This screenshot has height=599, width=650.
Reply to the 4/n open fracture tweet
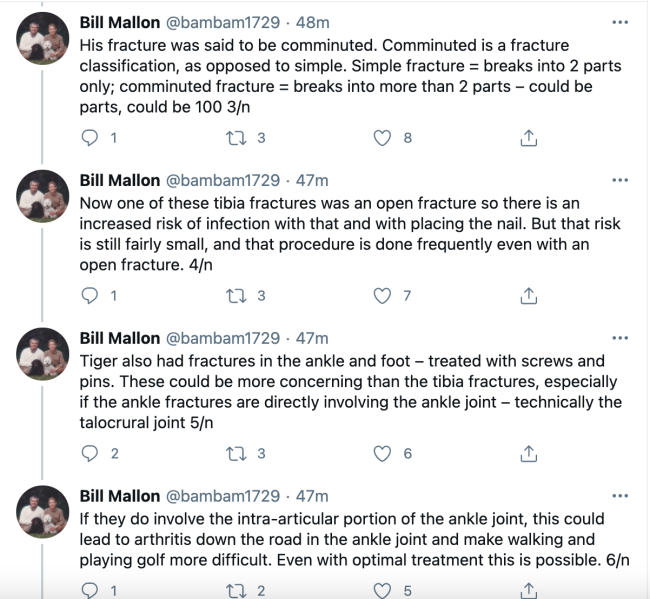tap(90, 295)
